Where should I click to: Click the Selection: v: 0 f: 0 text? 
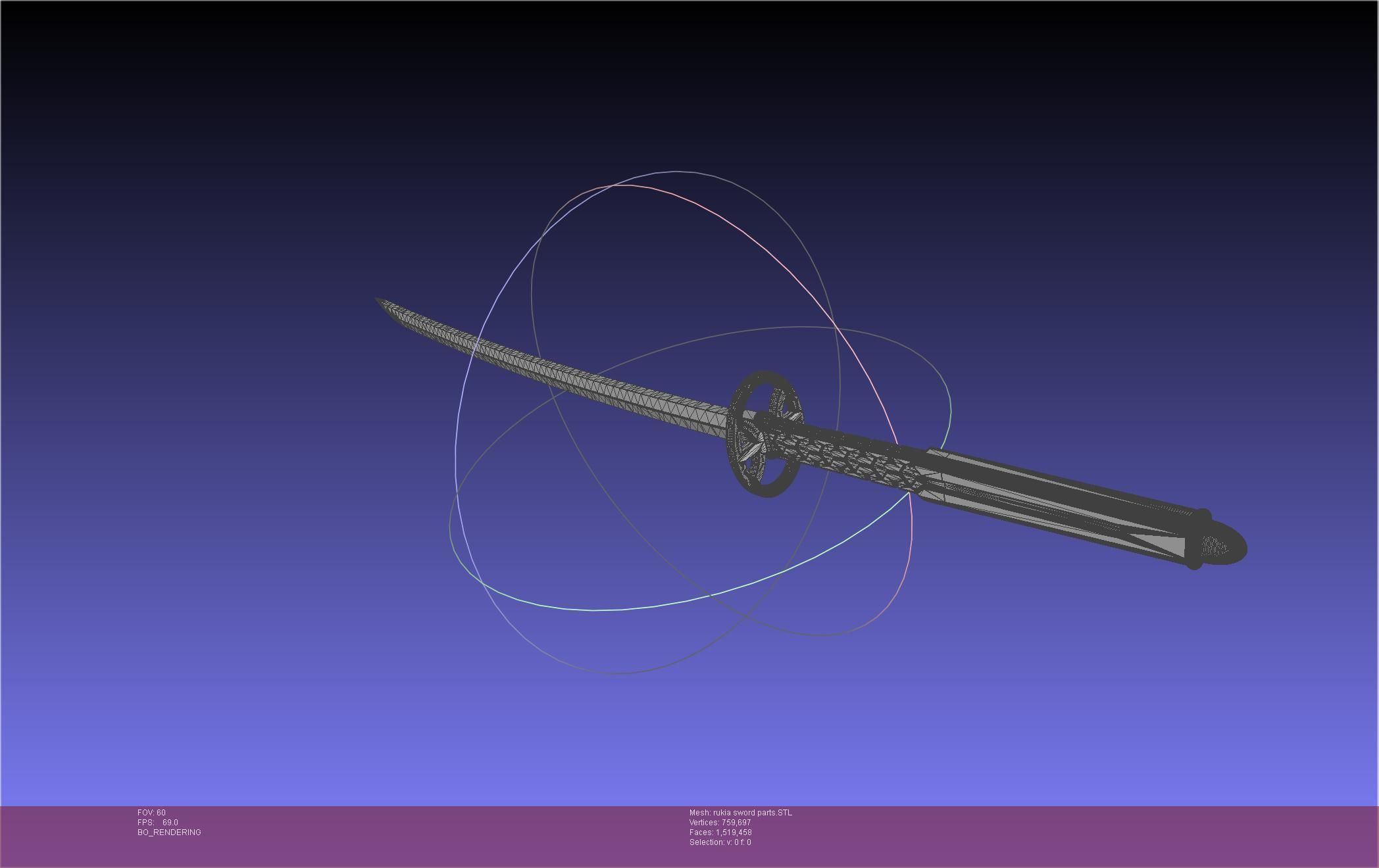point(720,842)
